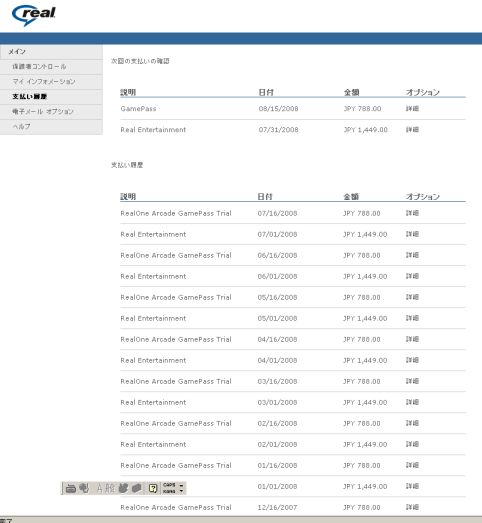The width and height of the screenshot is (482, 523).
Task: Open 詳細 for Real Entertainment 07/31/2008
Action: 412,129
